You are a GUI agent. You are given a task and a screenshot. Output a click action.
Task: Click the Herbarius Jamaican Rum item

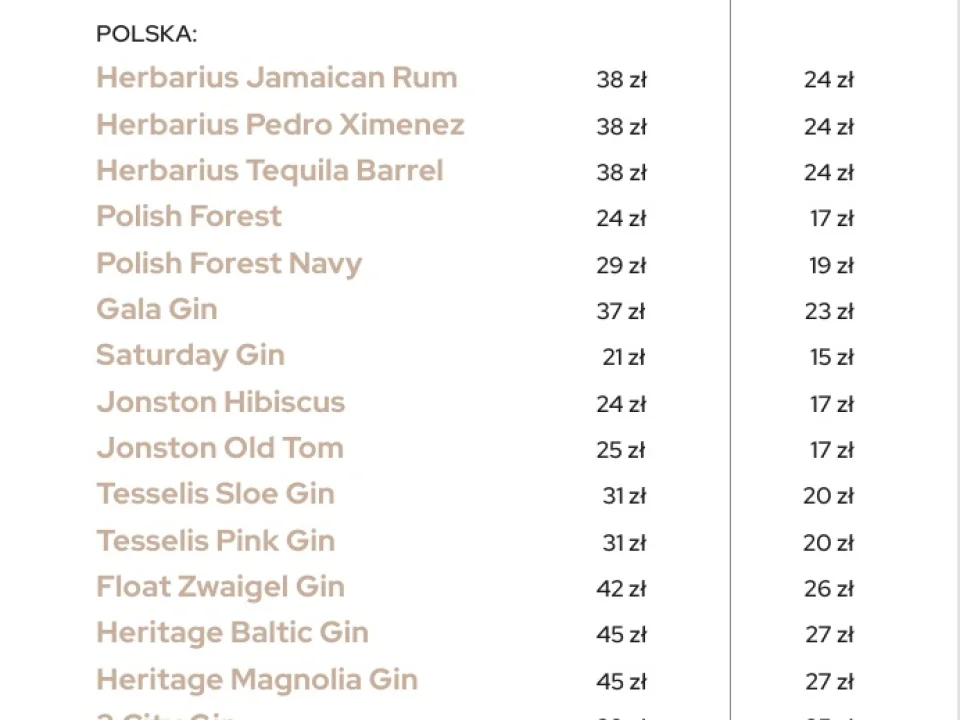pyautogui.click(x=277, y=78)
